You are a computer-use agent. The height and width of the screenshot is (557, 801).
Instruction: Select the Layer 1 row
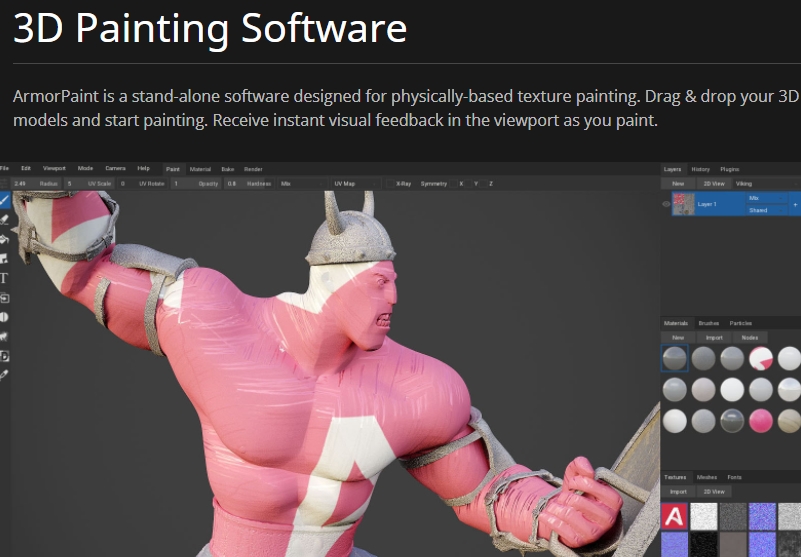tap(736, 204)
